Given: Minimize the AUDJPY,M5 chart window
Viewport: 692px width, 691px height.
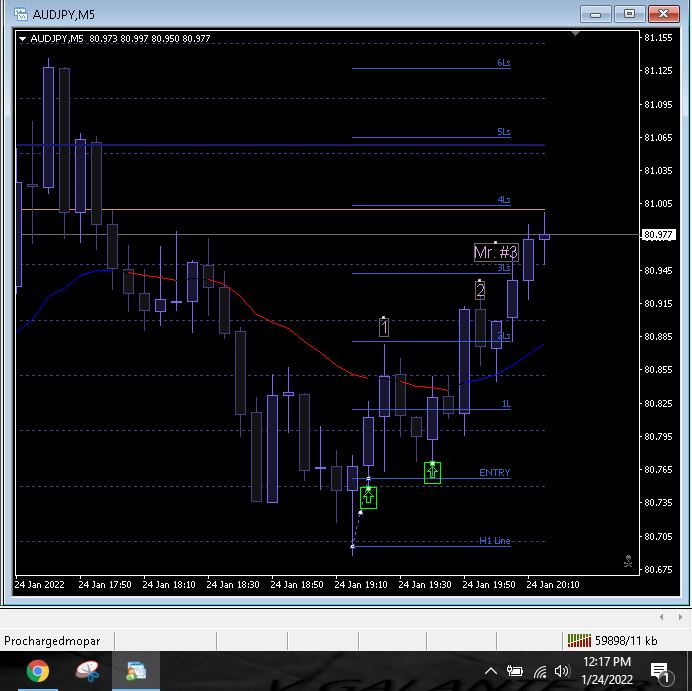Looking at the screenshot, I should pos(595,14).
